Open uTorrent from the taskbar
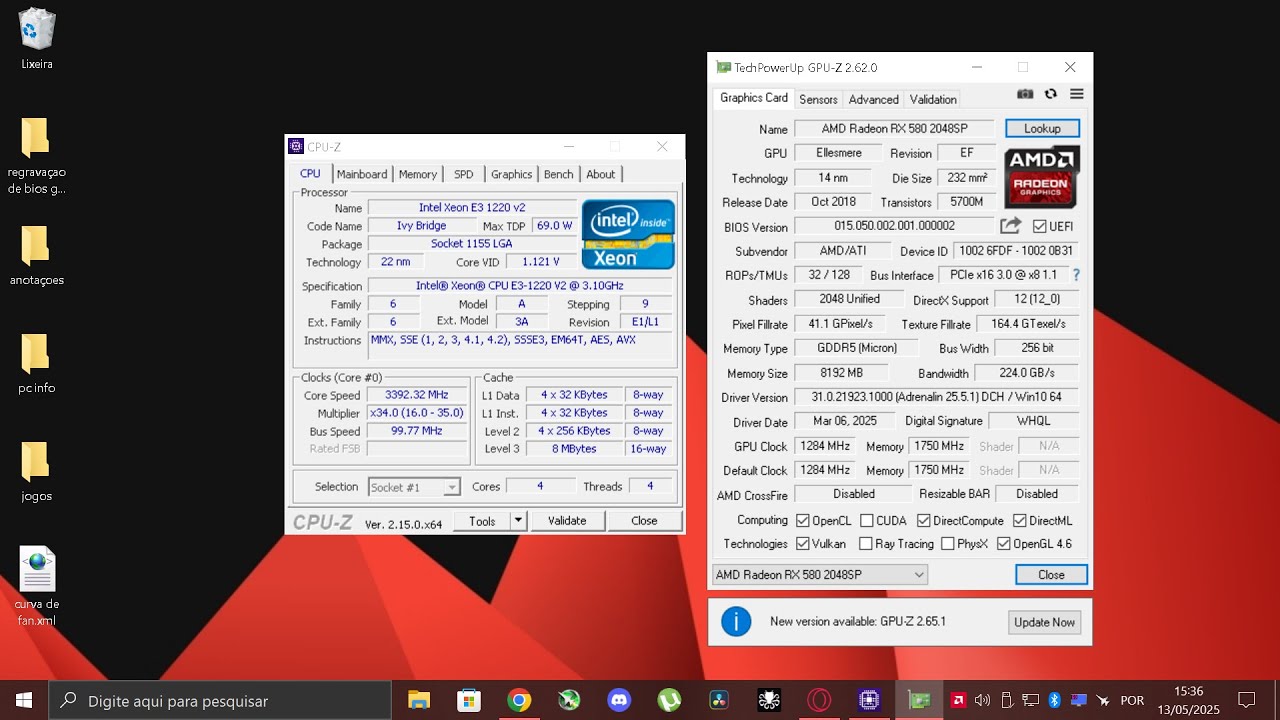 (669, 700)
